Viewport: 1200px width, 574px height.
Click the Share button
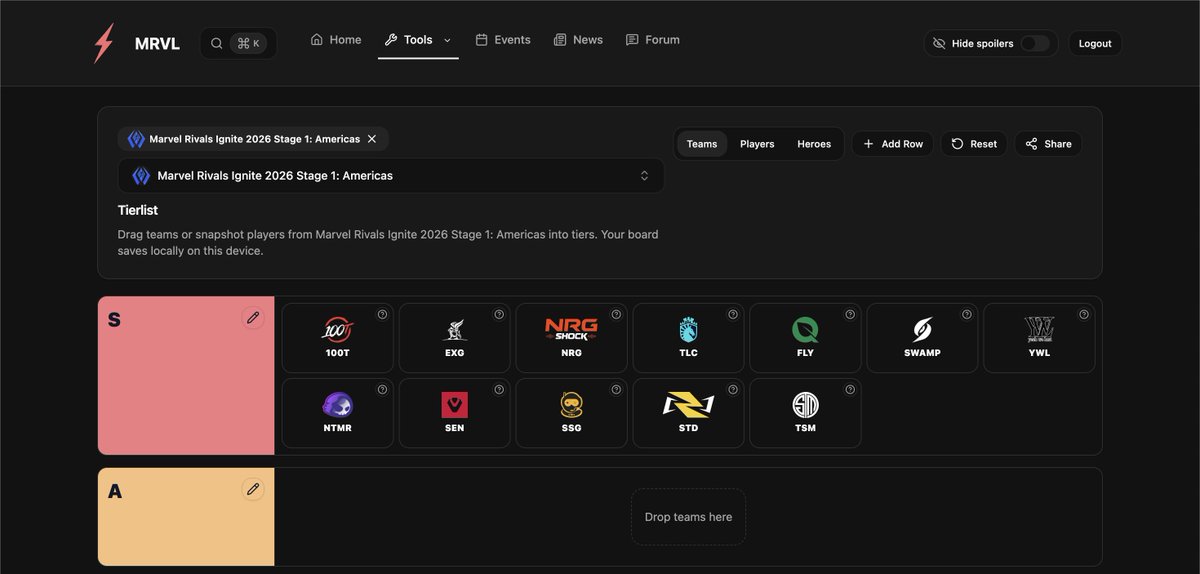(1048, 144)
